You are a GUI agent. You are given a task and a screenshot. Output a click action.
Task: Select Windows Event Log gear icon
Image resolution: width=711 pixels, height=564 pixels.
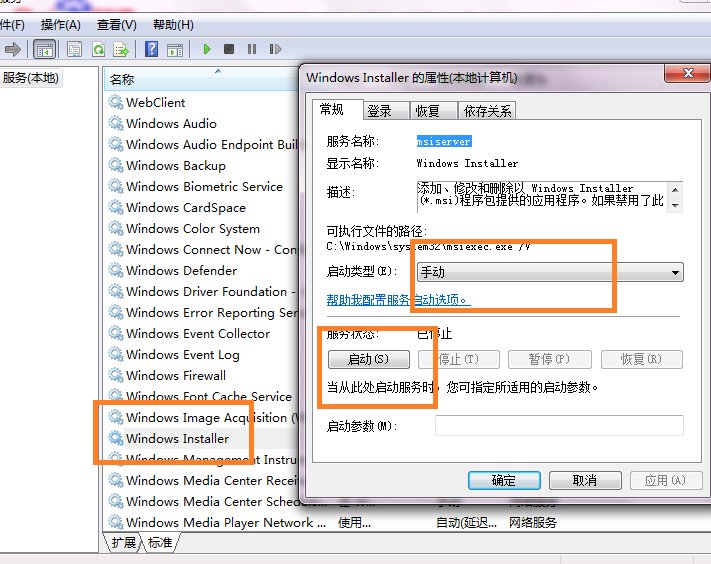pos(116,355)
